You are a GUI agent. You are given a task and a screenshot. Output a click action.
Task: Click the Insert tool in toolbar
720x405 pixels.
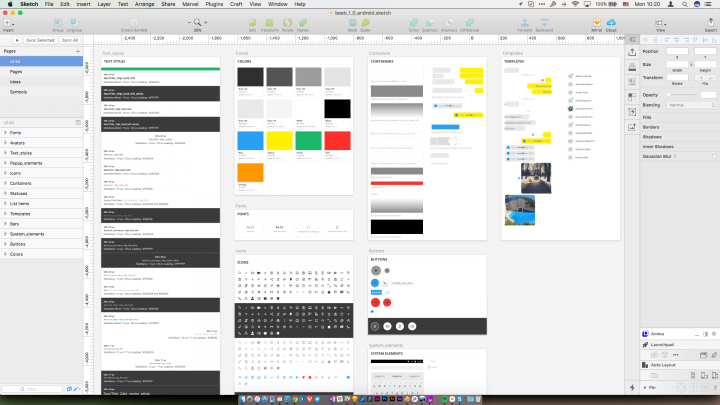(8, 23)
